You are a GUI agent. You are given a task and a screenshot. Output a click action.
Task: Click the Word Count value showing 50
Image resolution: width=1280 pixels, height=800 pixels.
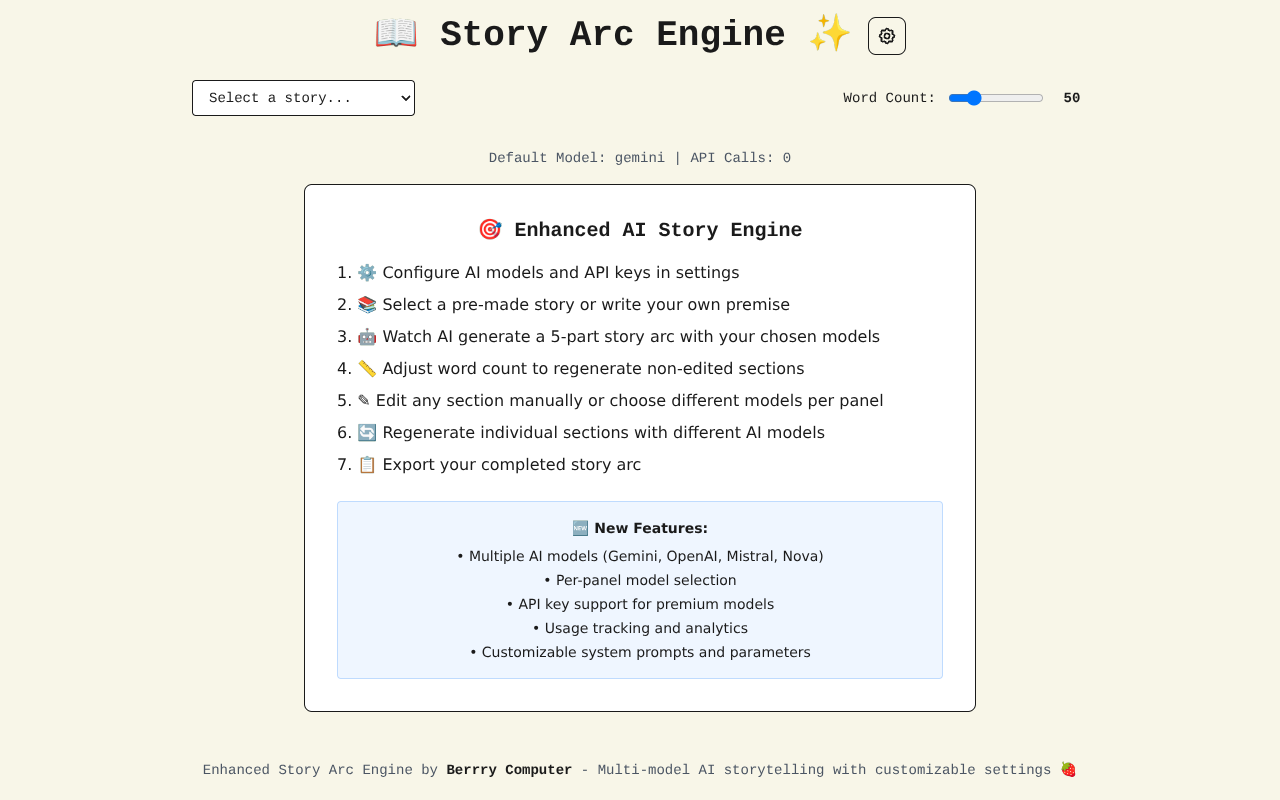click(1072, 96)
